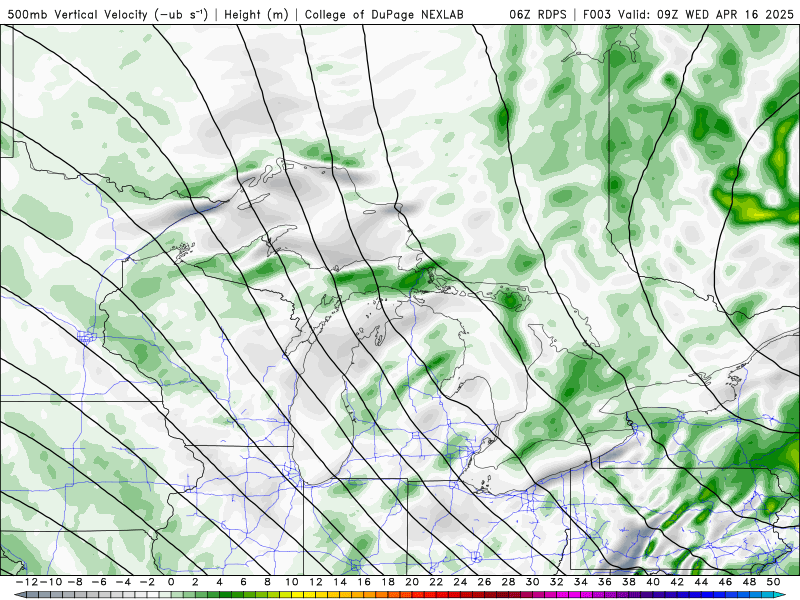
Task: Click the '34' color scale label
Action: point(581,582)
